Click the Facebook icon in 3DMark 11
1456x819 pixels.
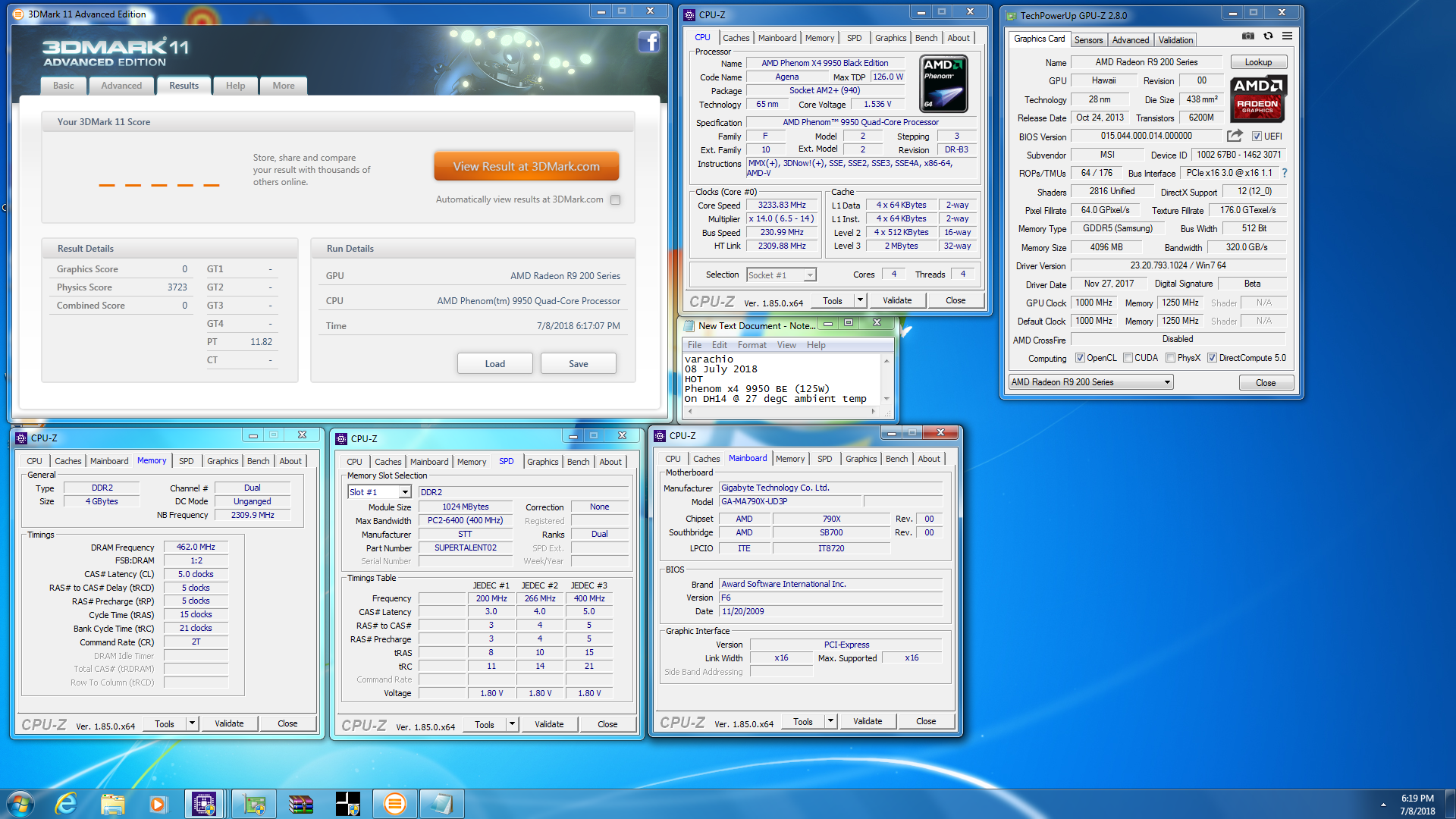coord(648,42)
